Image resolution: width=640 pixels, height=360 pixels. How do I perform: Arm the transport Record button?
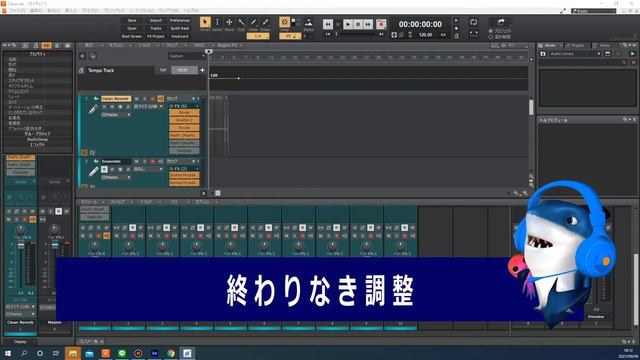point(381,24)
